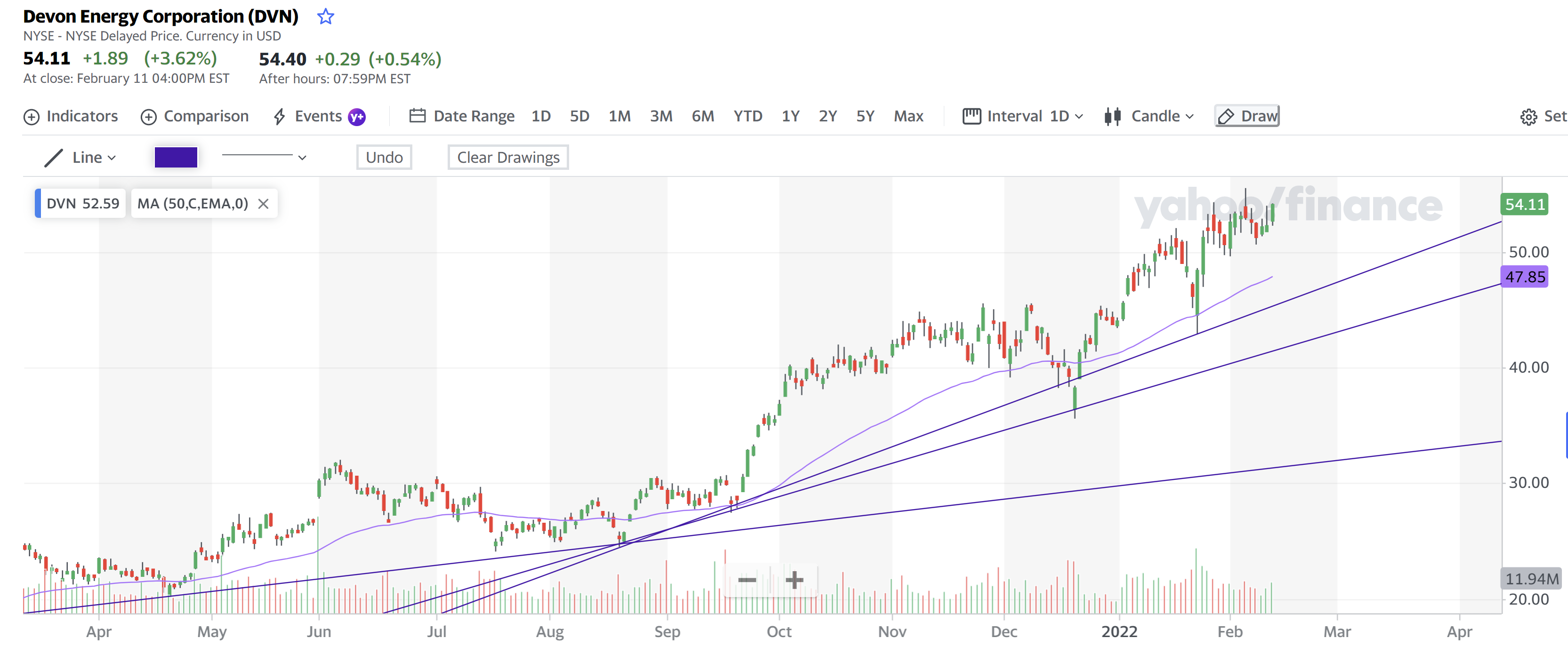The width and height of the screenshot is (1568, 662).
Task: Click the Date Range calendar icon
Action: click(x=418, y=116)
